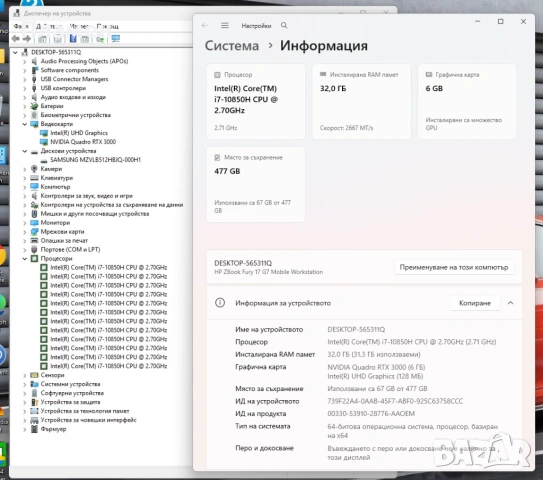Select the Сензори category icon
Image resolution: width=543 pixels, height=480 pixels.
pyautogui.click(x=34, y=375)
